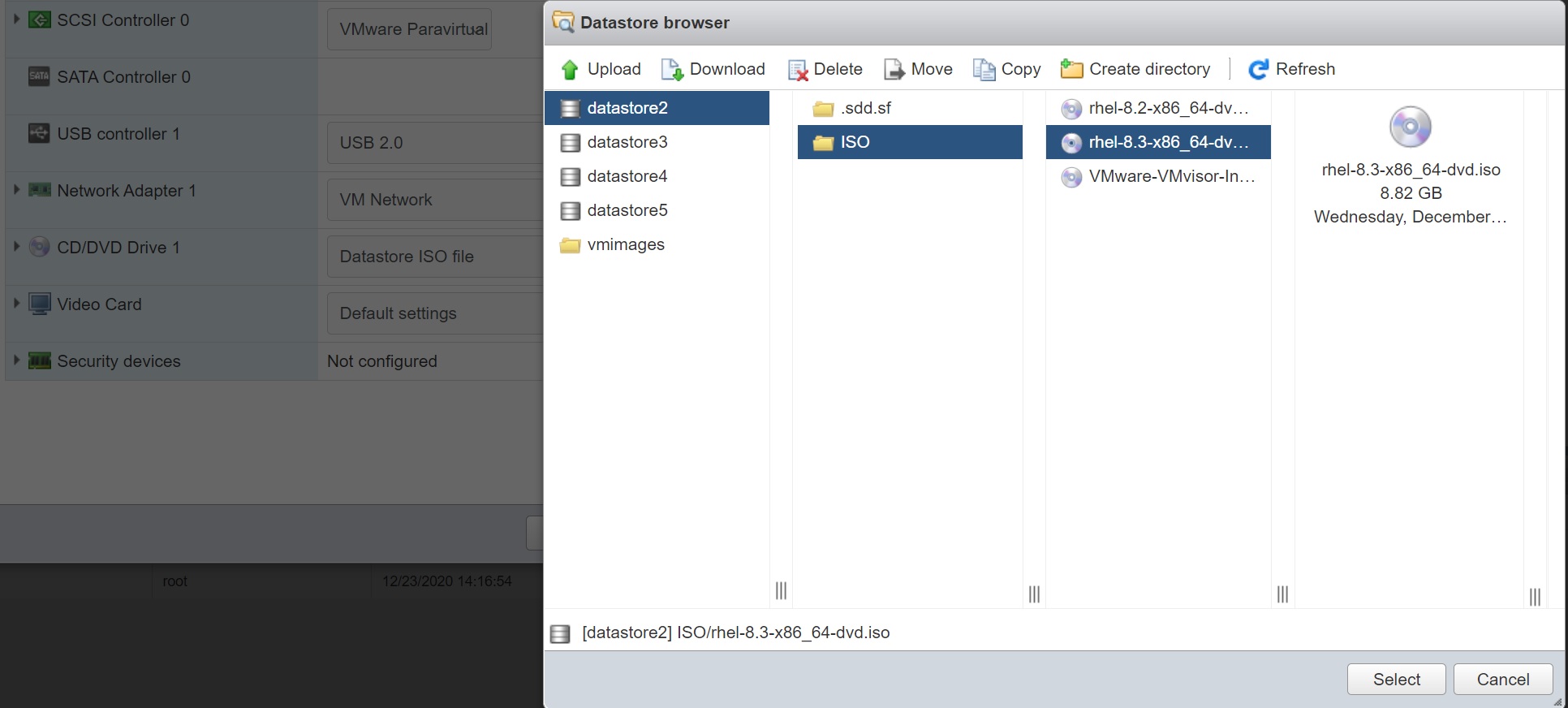1568x708 pixels.
Task: Click the VMware-VMvisor disc icon
Action: click(1072, 177)
